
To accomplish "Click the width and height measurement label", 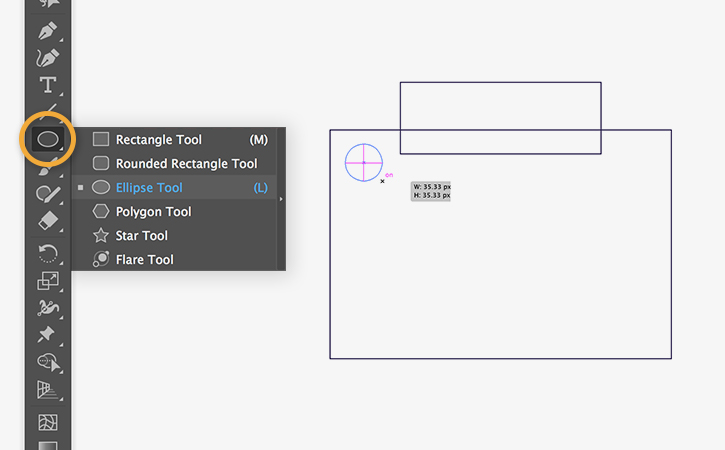I will tap(431, 191).
